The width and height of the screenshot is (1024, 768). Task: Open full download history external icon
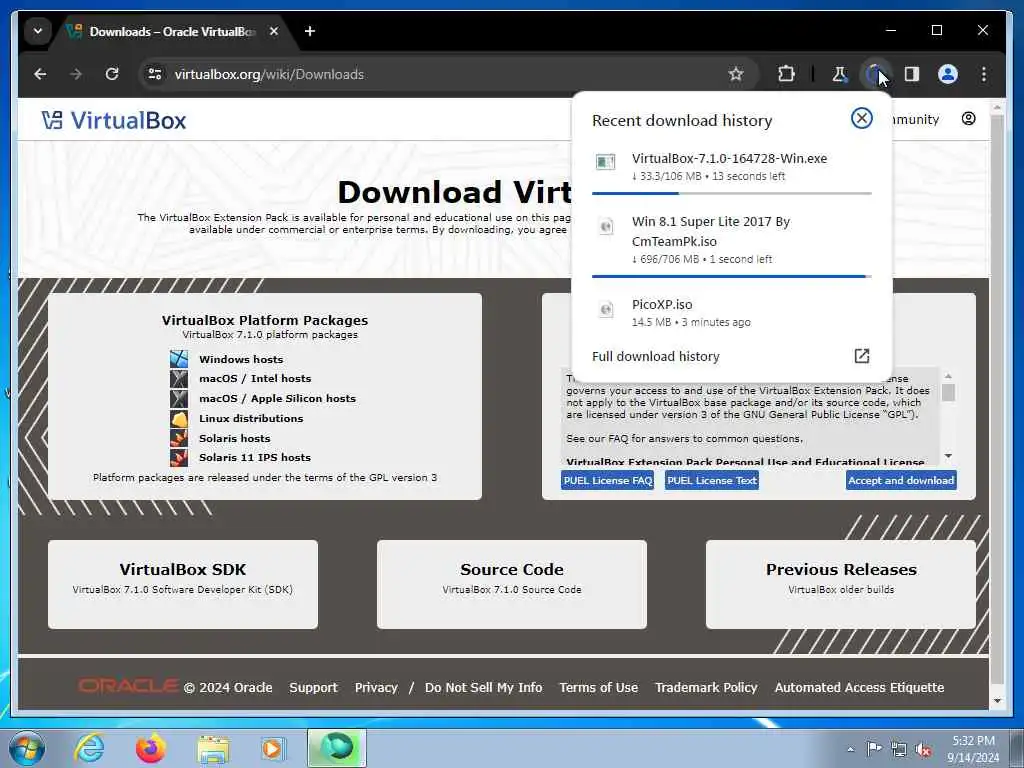(x=861, y=356)
